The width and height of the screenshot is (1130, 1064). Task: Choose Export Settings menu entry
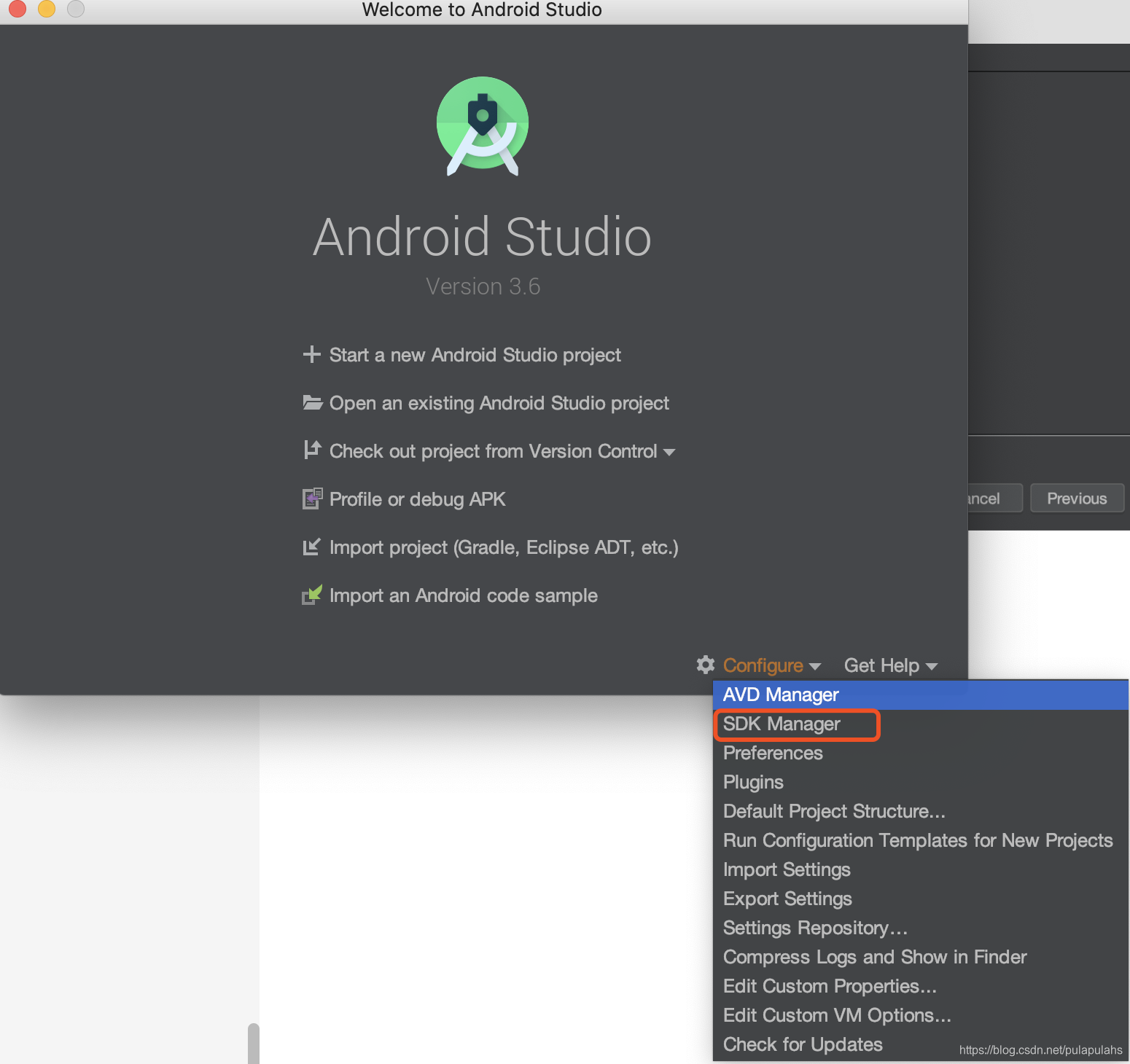(921, 899)
